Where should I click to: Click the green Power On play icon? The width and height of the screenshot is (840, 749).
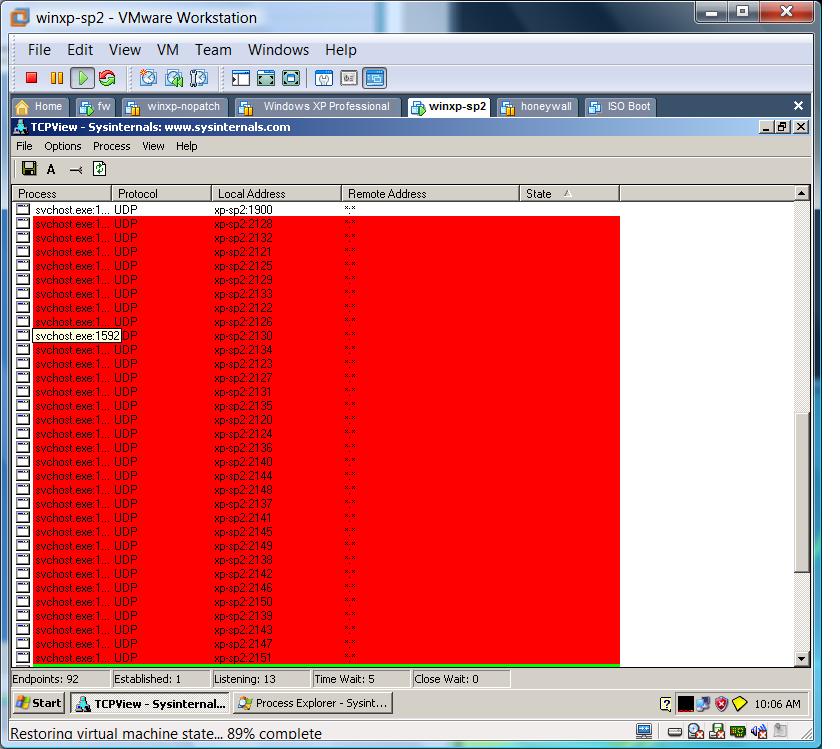82,78
